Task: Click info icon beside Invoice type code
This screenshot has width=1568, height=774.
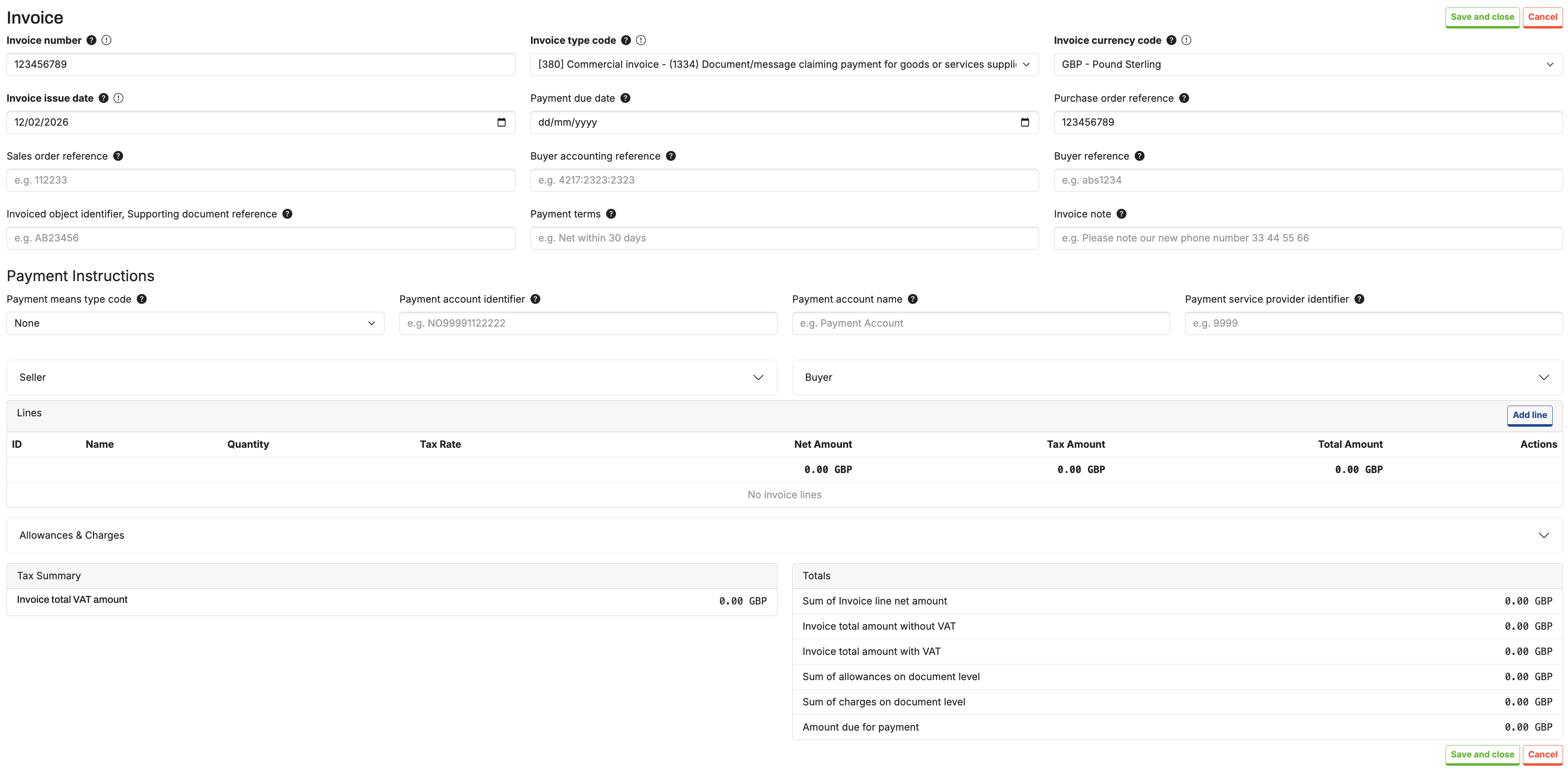Action: coord(641,40)
